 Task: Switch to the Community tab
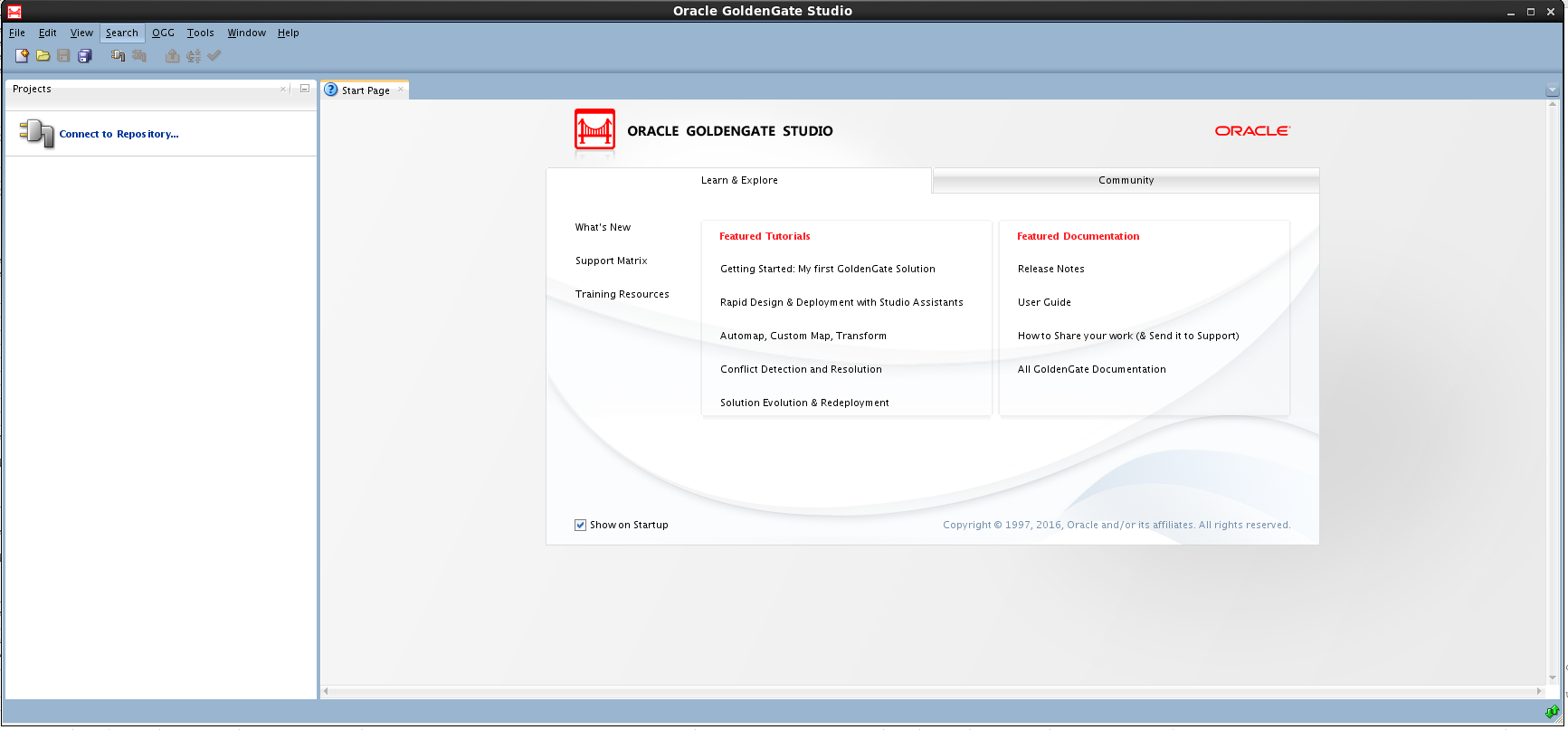point(1126,181)
